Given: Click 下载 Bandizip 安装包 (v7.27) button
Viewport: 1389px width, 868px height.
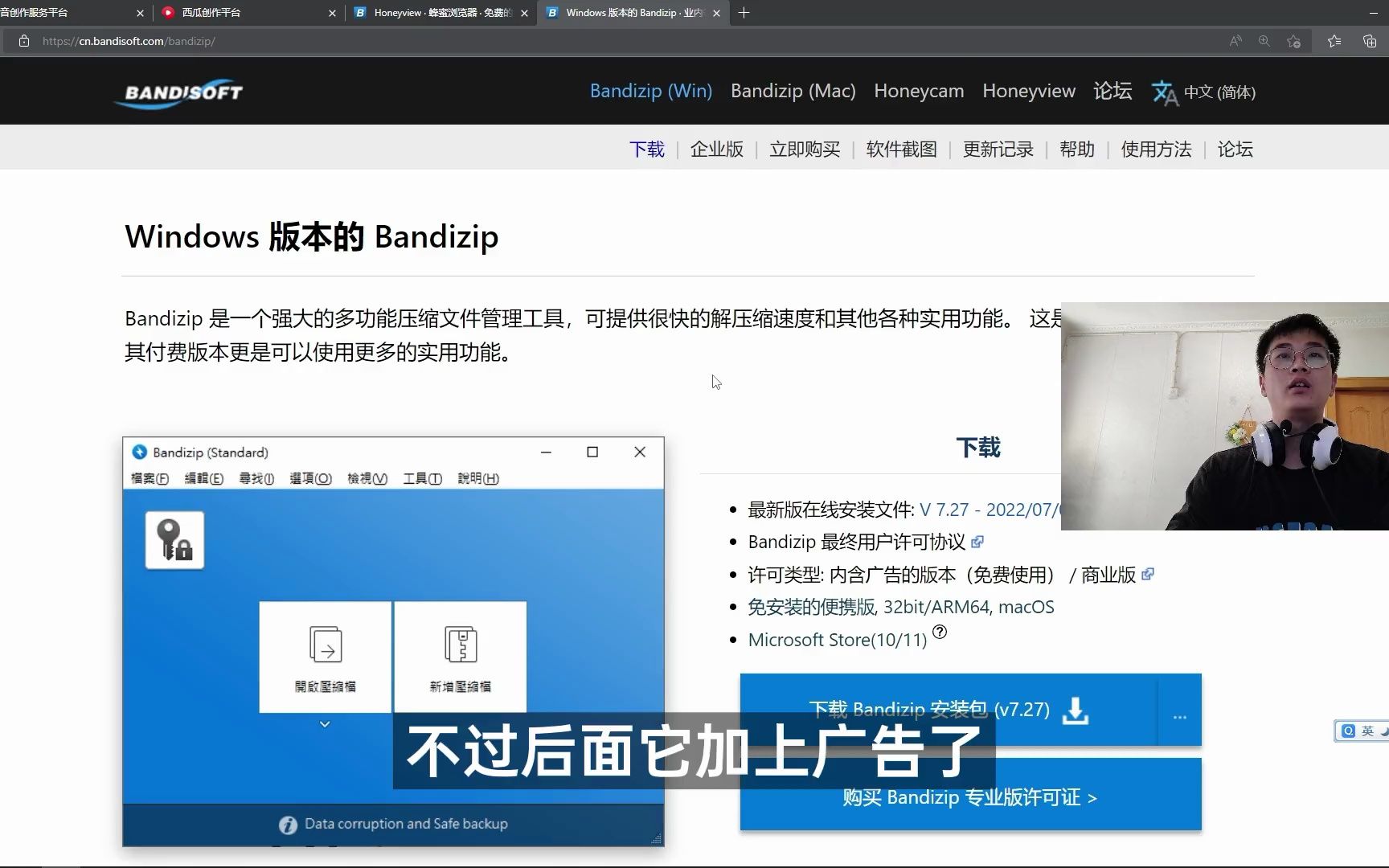Looking at the screenshot, I should 949,710.
